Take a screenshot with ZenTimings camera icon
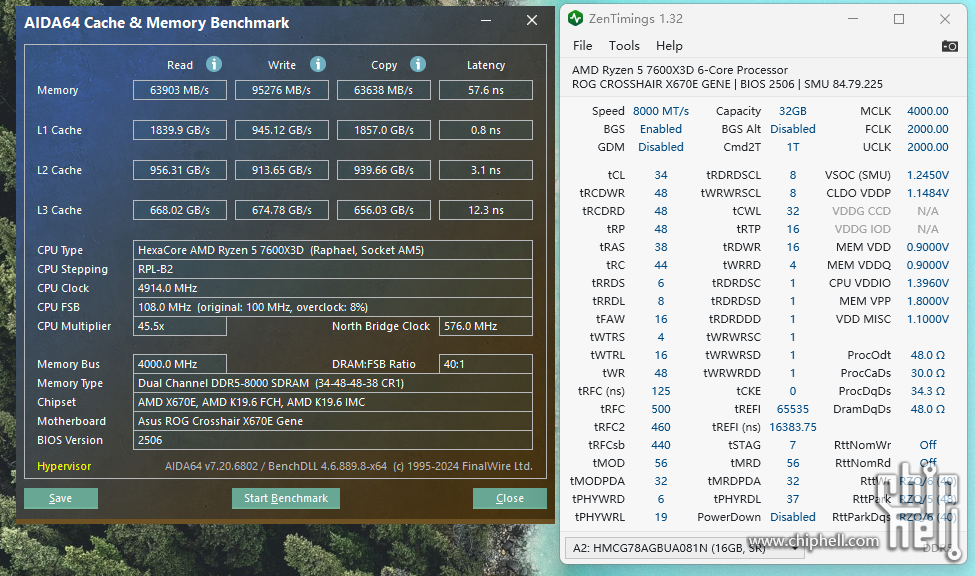975x576 pixels. click(950, 46)
